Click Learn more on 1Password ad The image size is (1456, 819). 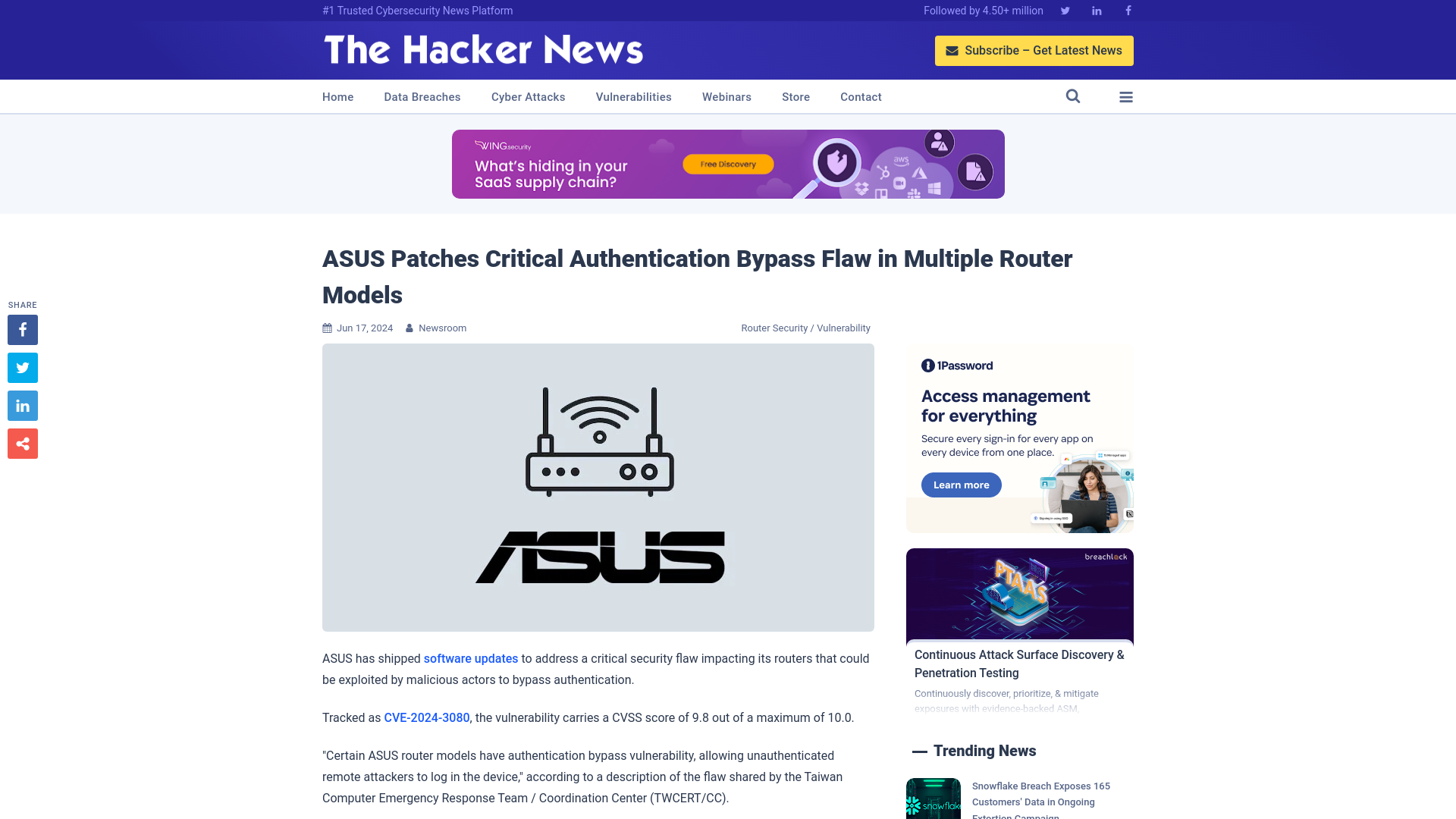961,485
